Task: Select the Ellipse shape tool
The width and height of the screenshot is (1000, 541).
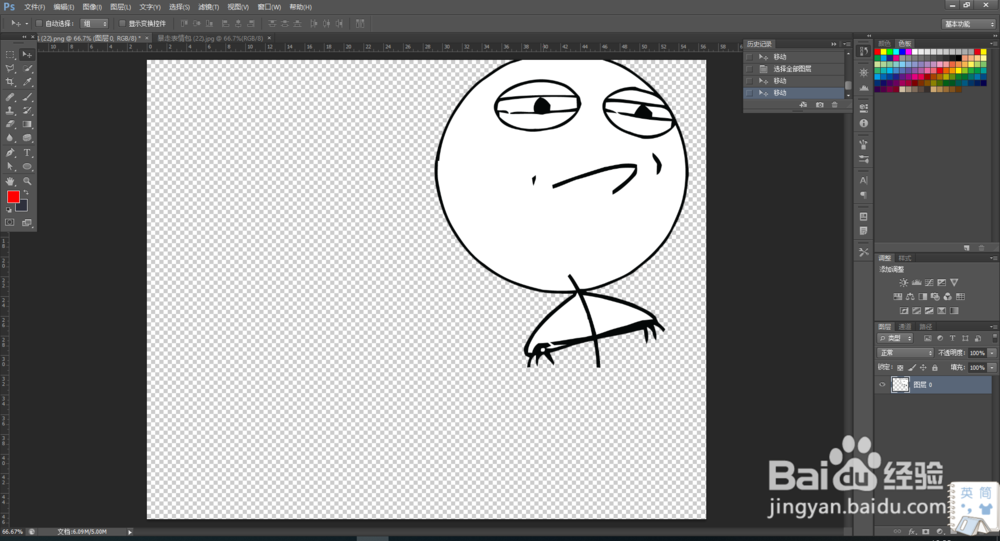Action: point(27,167)
